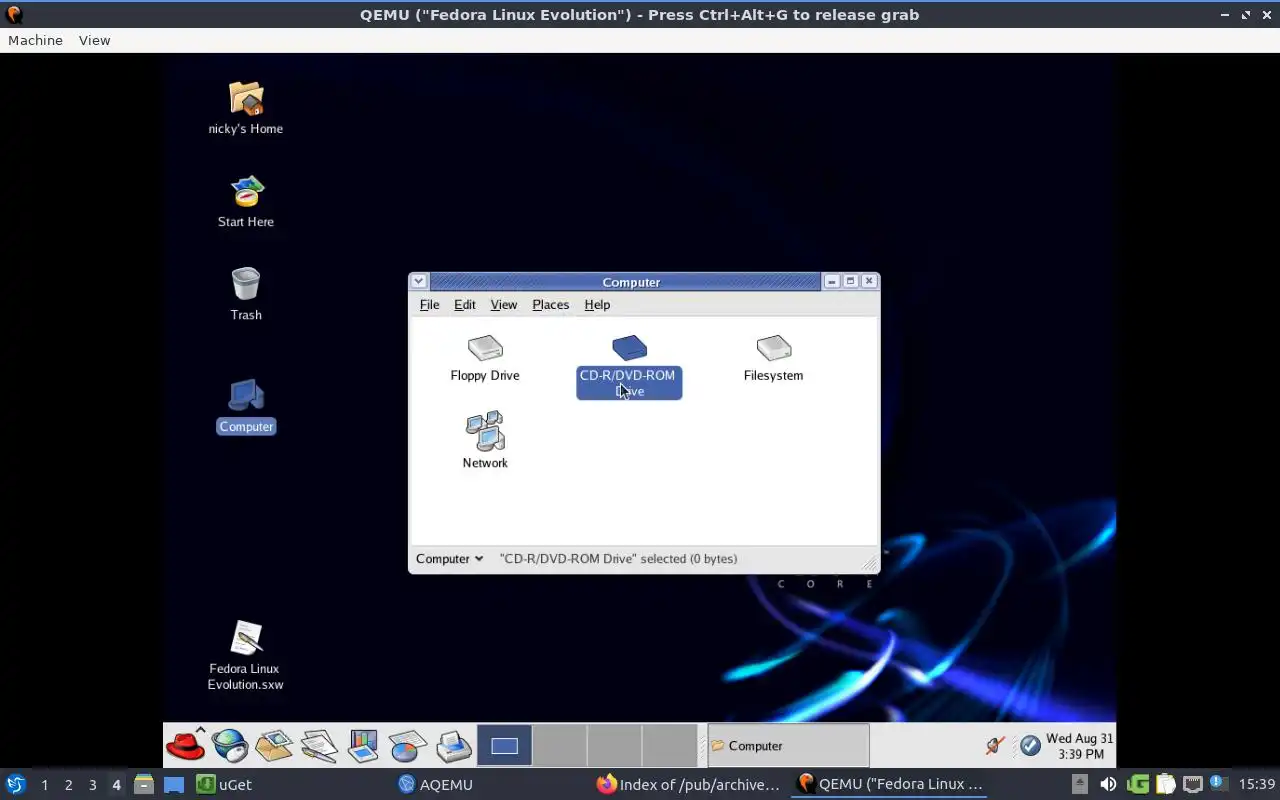
Task: Launch the presentation icon in Fedora panel
Action: (363, 745)
